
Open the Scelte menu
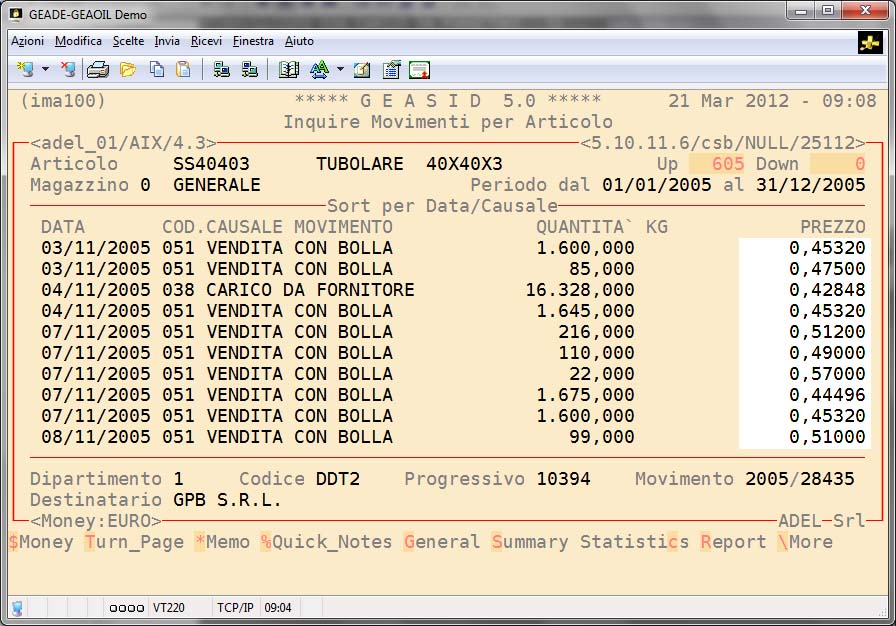[x=128, y=41]
